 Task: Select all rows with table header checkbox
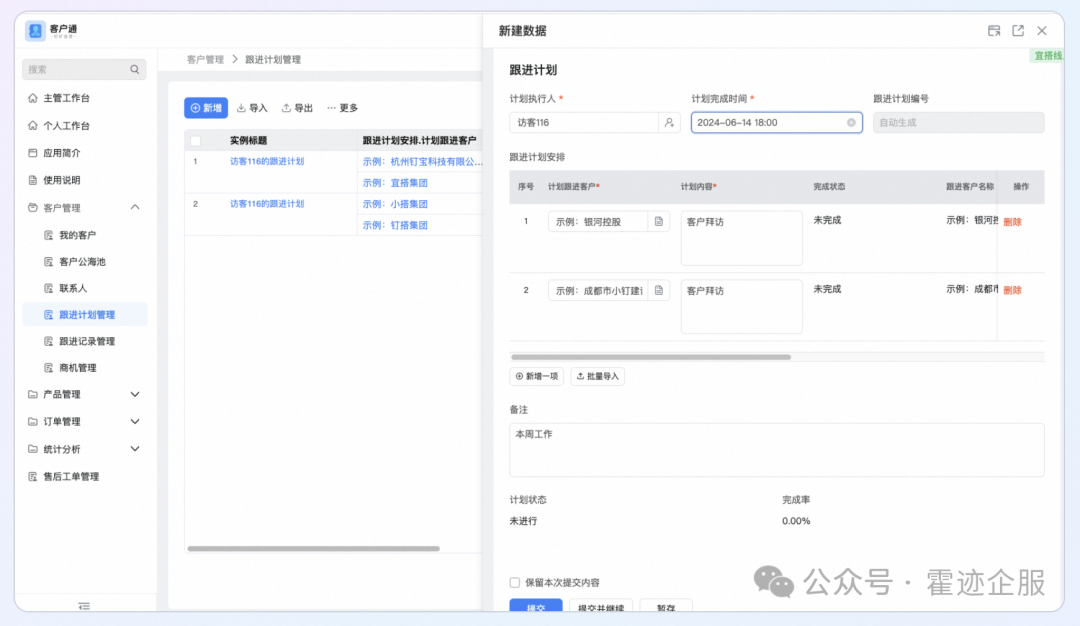pos(196,141)
